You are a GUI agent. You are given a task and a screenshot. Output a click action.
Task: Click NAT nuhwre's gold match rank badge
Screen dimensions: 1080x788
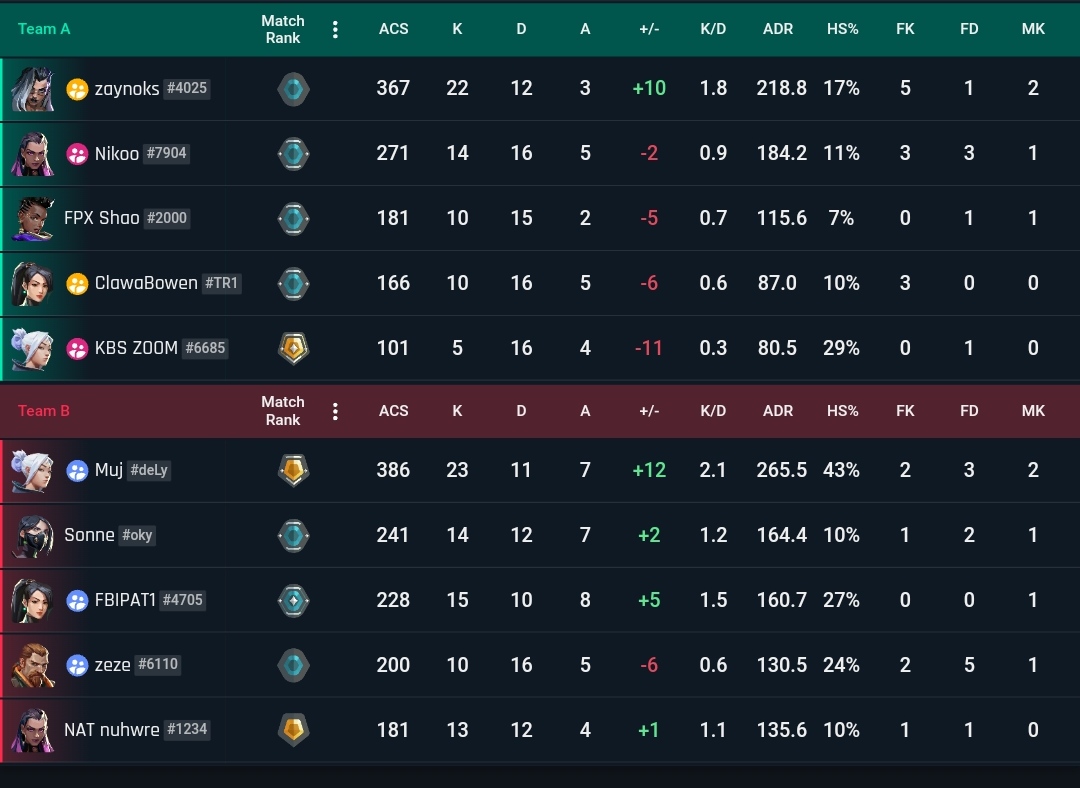[x=293, y=730]
